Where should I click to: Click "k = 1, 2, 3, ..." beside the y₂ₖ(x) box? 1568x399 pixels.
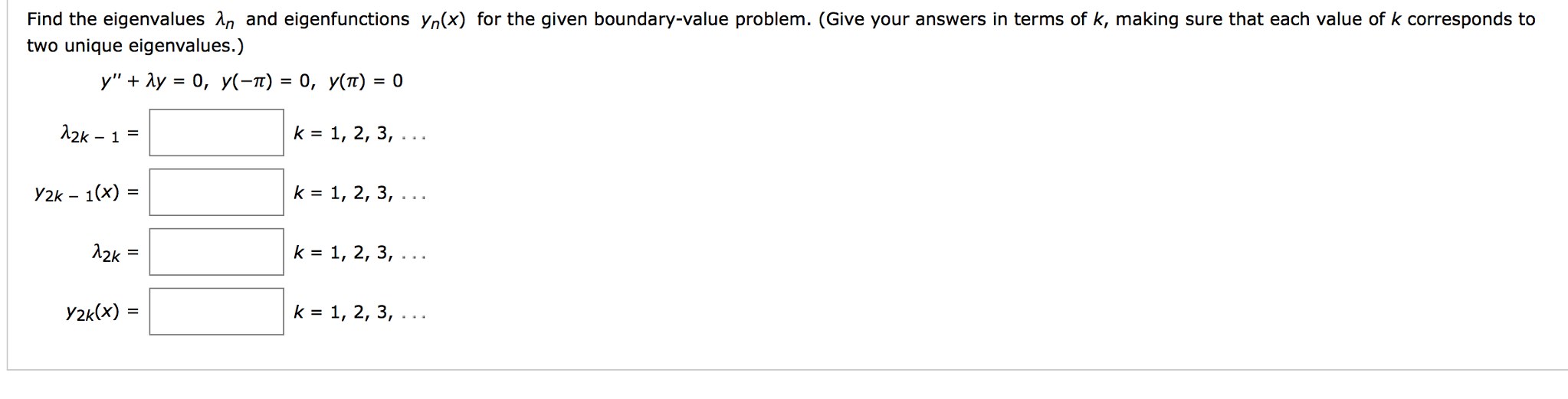pos(359,312)
